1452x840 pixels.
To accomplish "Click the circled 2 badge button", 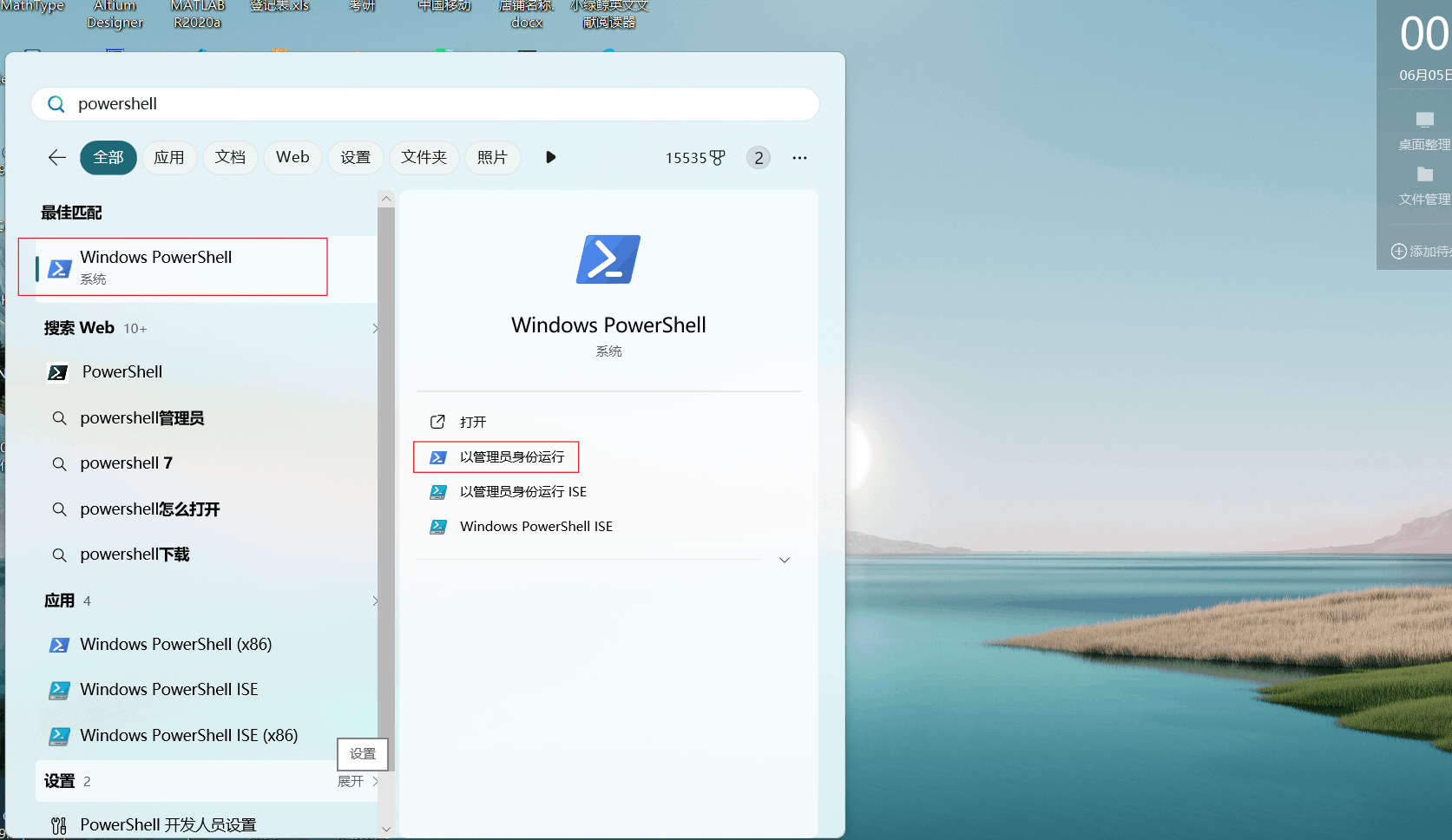I will point(759,158).
